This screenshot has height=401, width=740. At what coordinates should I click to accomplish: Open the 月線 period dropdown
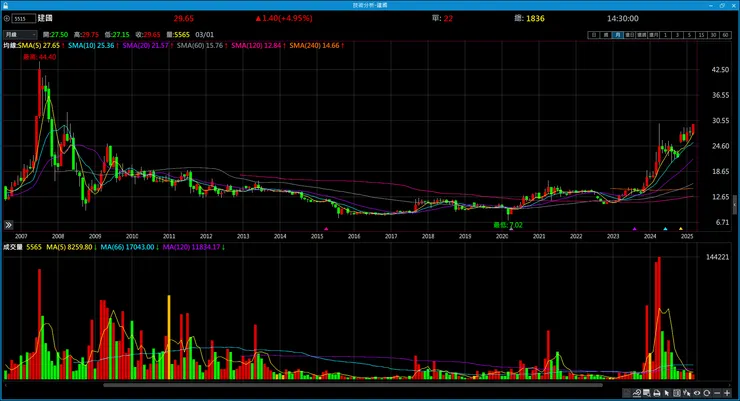pos(20,35)
